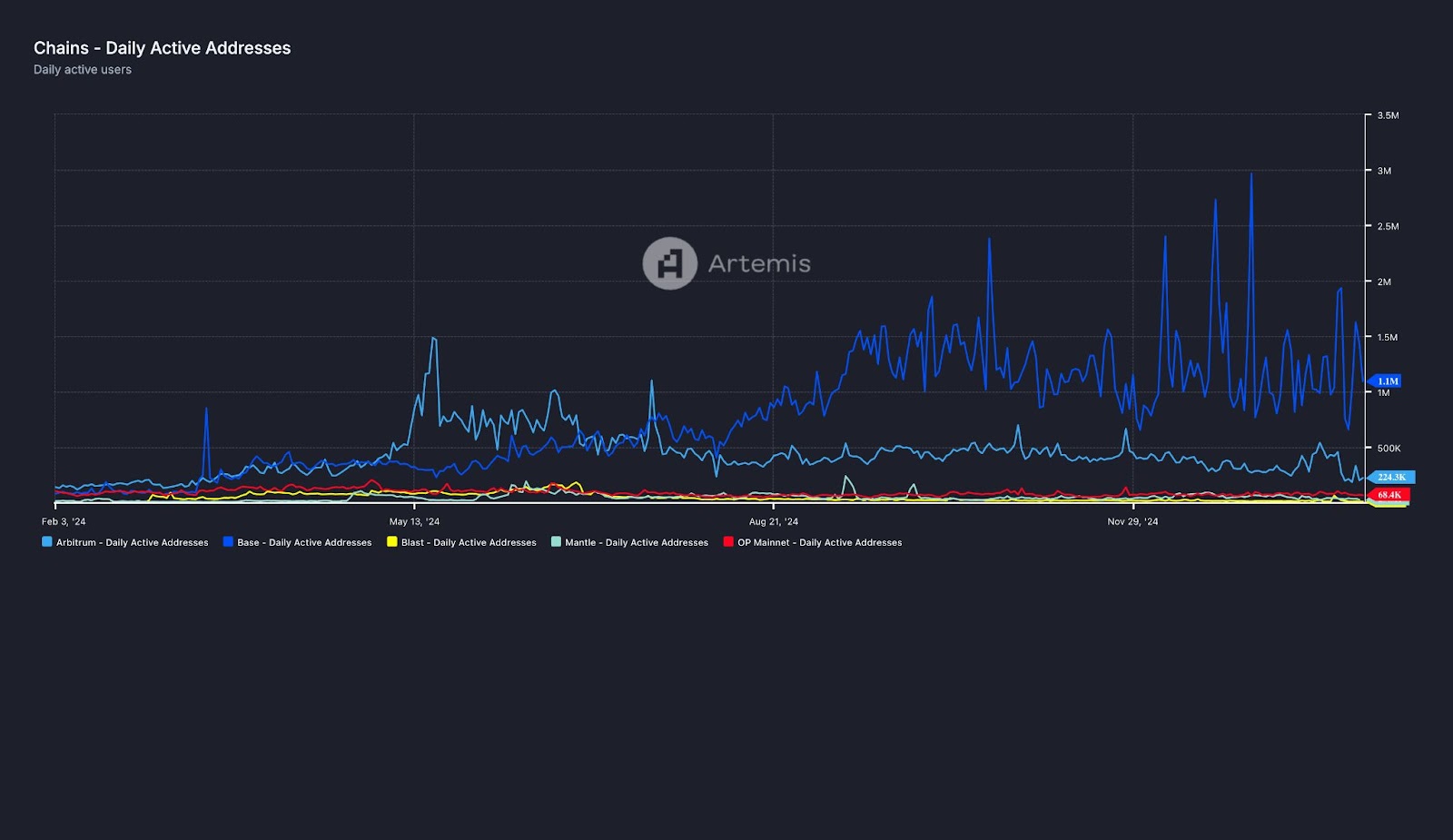Toggle the Mantle Daily Active Addresses series
This screenshot has height=840, width=1453.
pos(629,542)
